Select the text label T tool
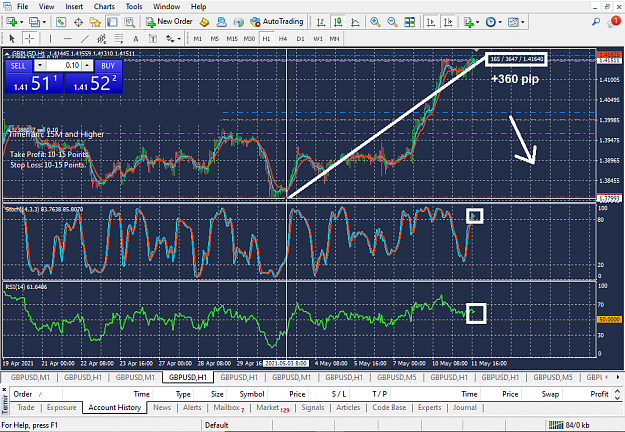The width and height of the screenshot is (625, 432). [153, 39]
